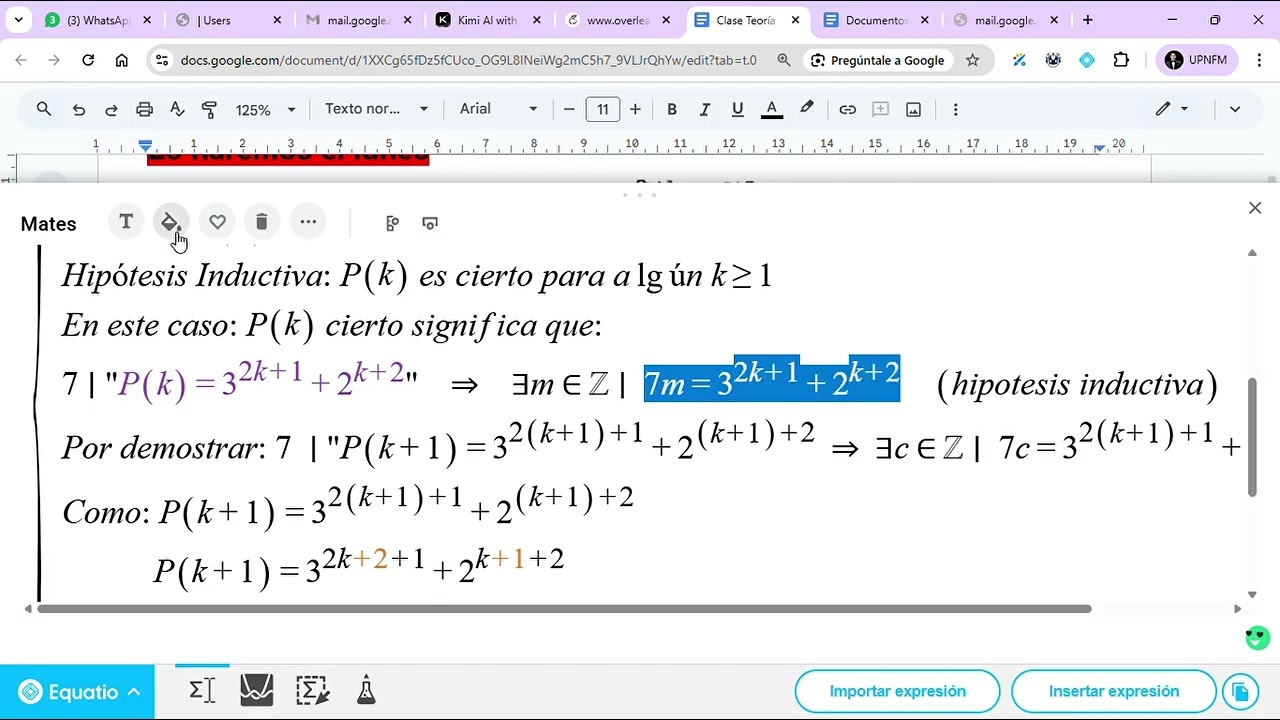Open more toolbar options three-dot menu

tap(955, 110)
